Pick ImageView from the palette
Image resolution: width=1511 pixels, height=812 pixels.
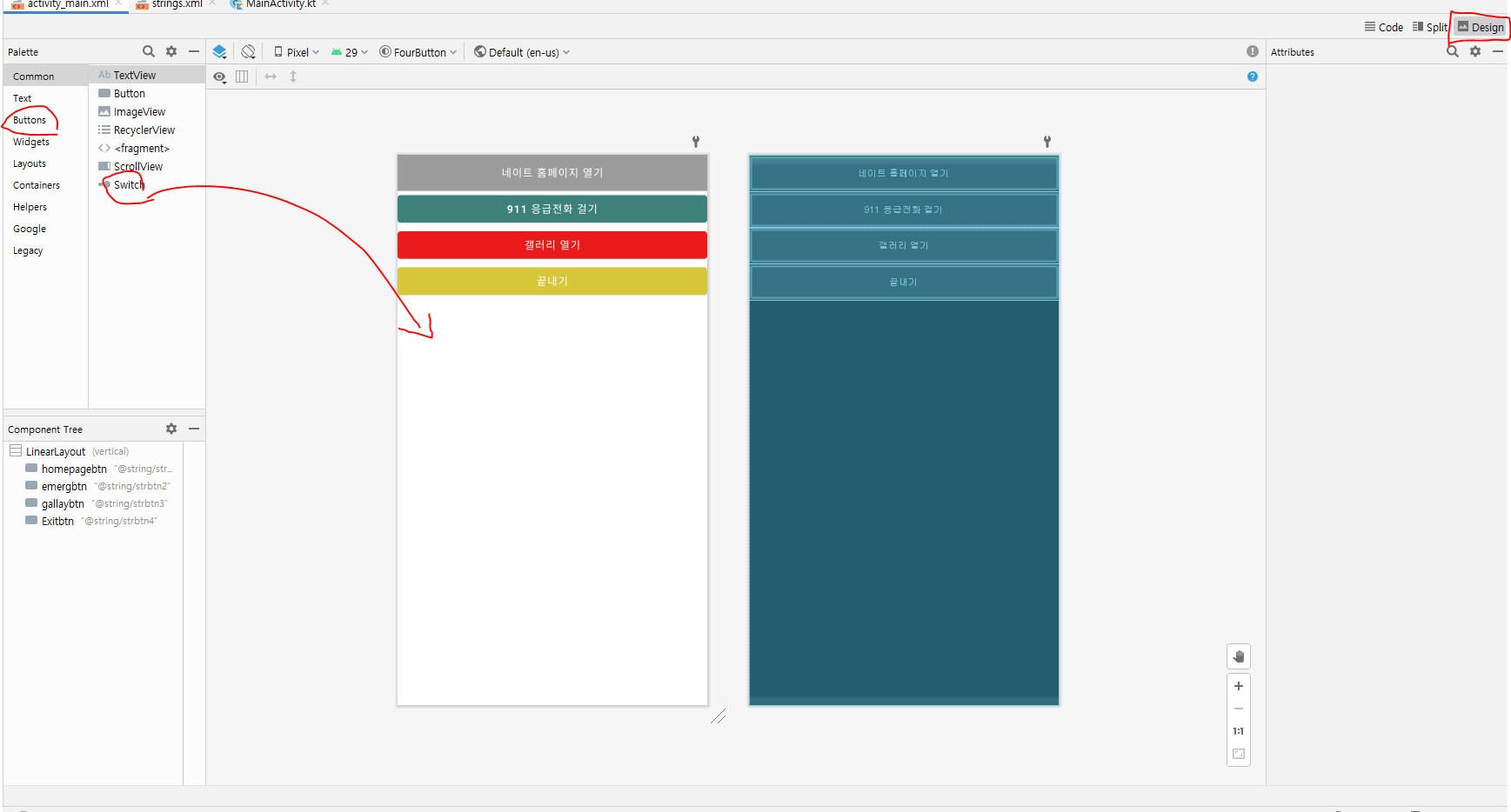point(147,112)
